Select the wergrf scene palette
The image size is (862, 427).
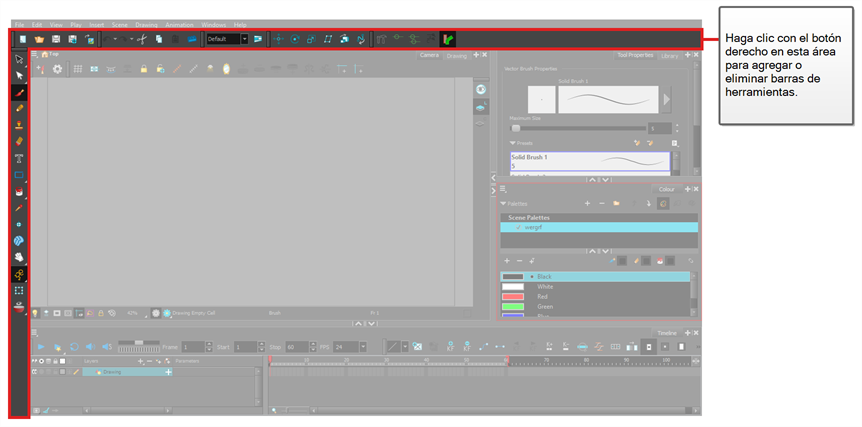pos(599,227)
